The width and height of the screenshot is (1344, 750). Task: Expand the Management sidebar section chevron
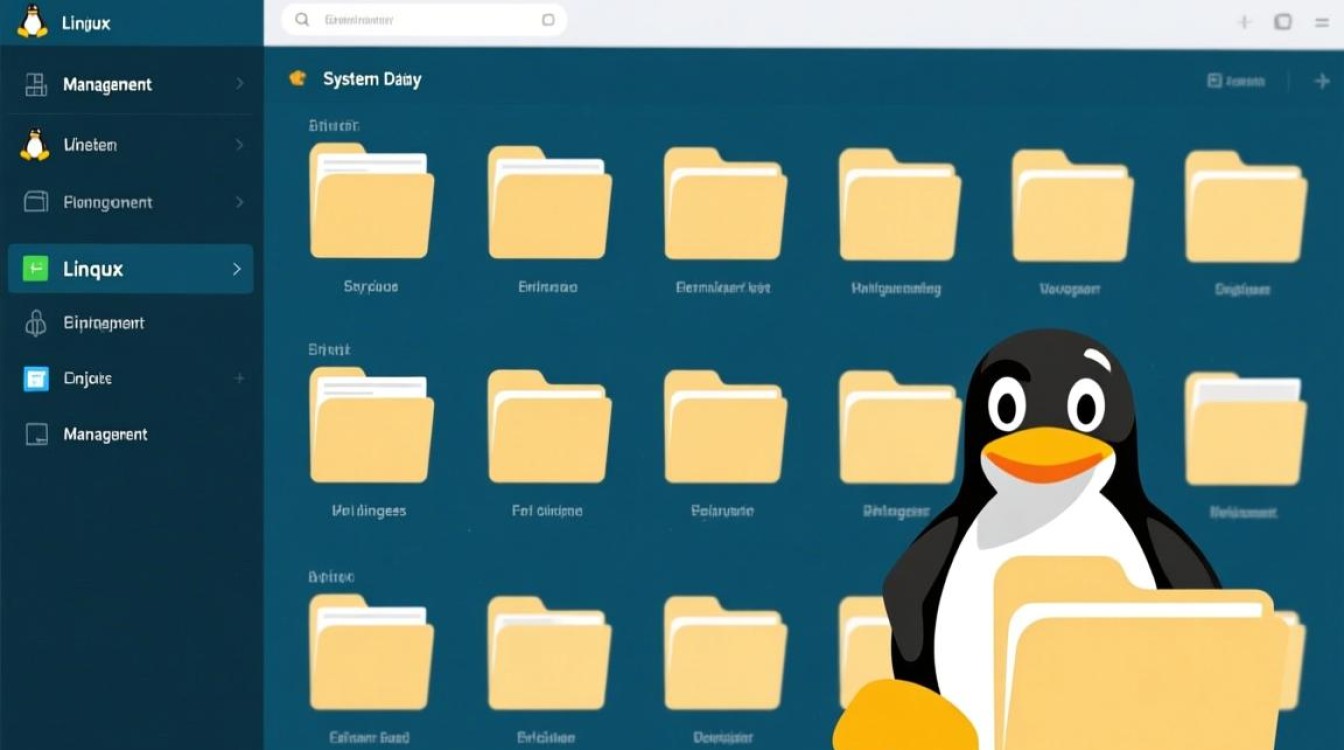(x=239, y=85)
